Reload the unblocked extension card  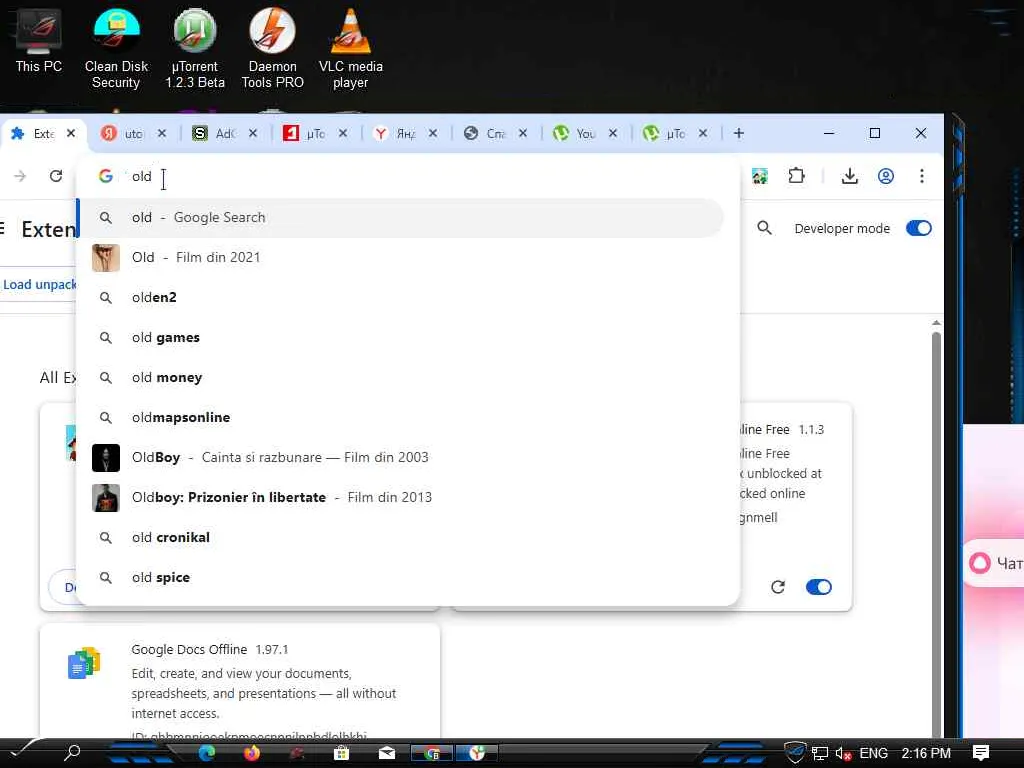pyautogui.click(x=777, y=586)
